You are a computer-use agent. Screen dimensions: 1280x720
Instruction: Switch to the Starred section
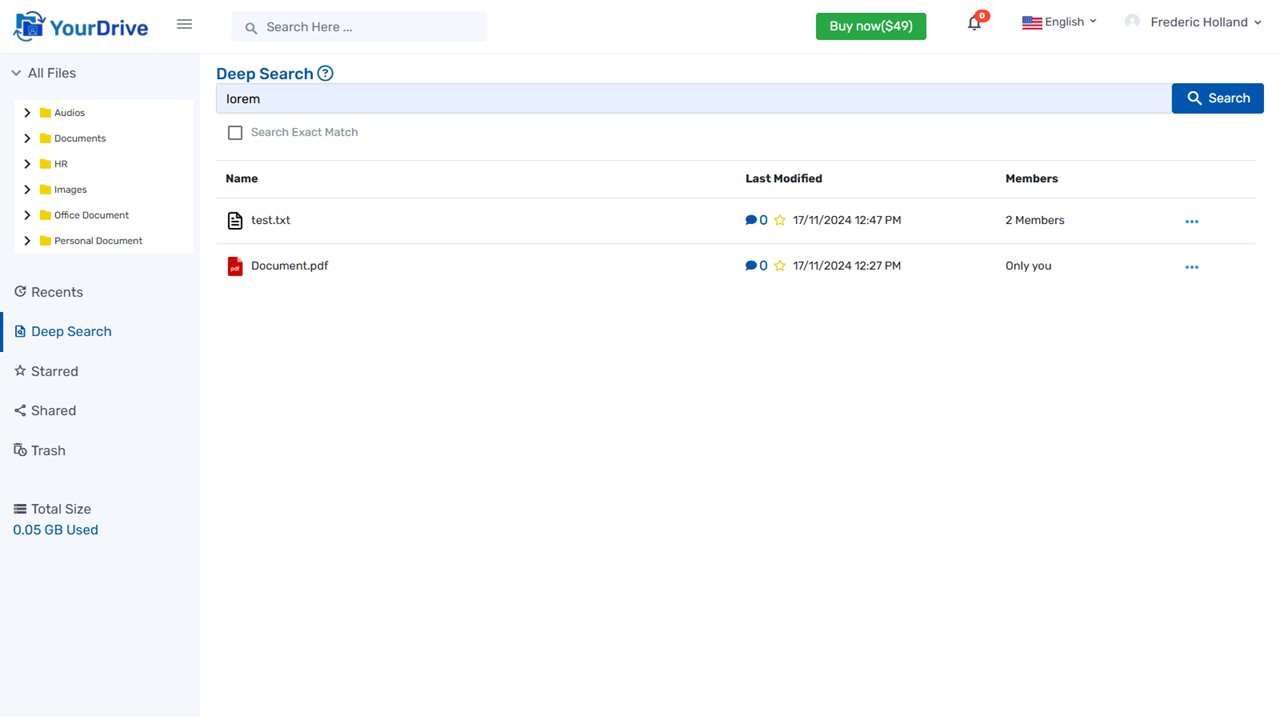click(54, 371)
